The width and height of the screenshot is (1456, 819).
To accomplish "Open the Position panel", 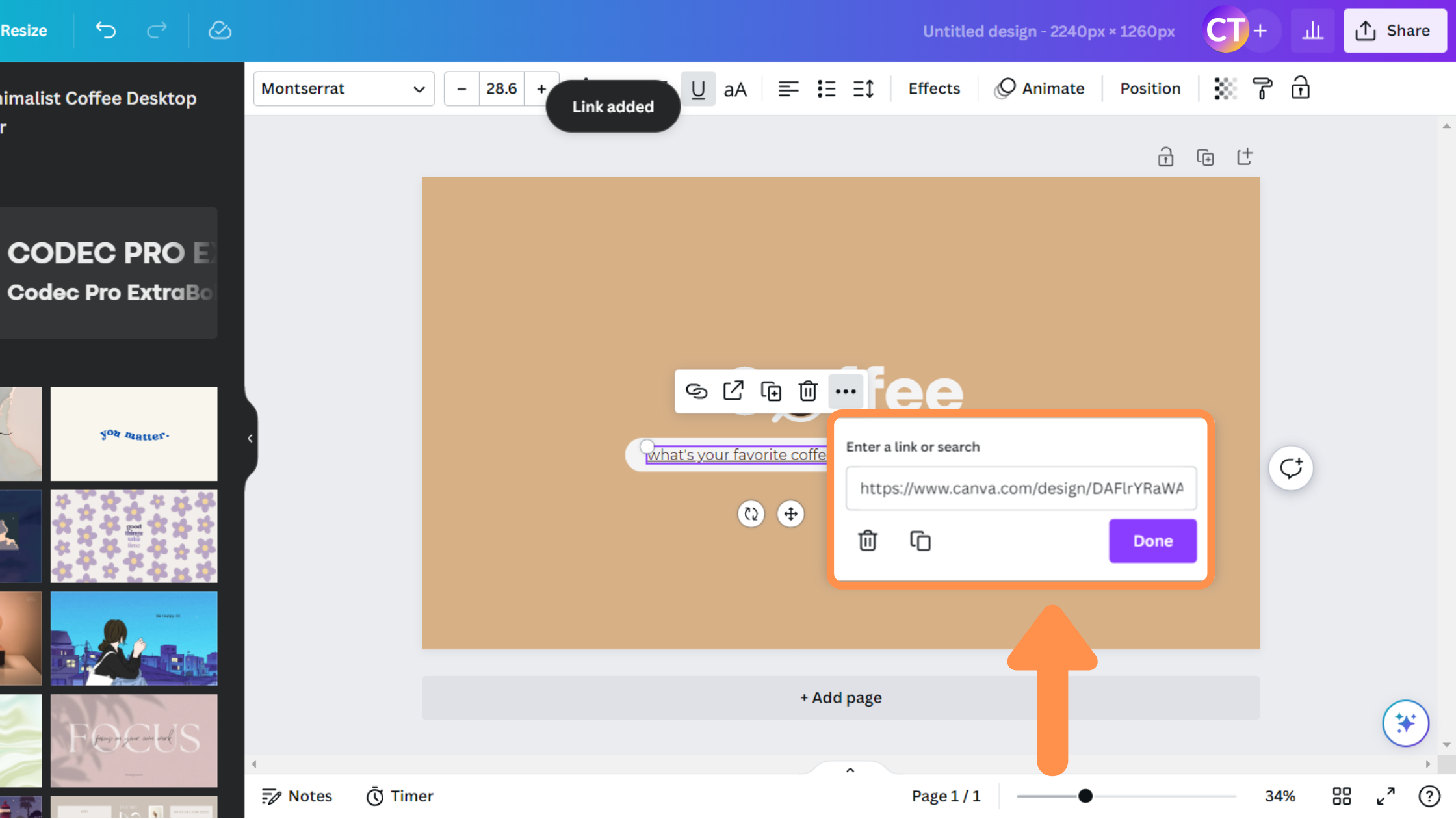I will [1150, 88].
